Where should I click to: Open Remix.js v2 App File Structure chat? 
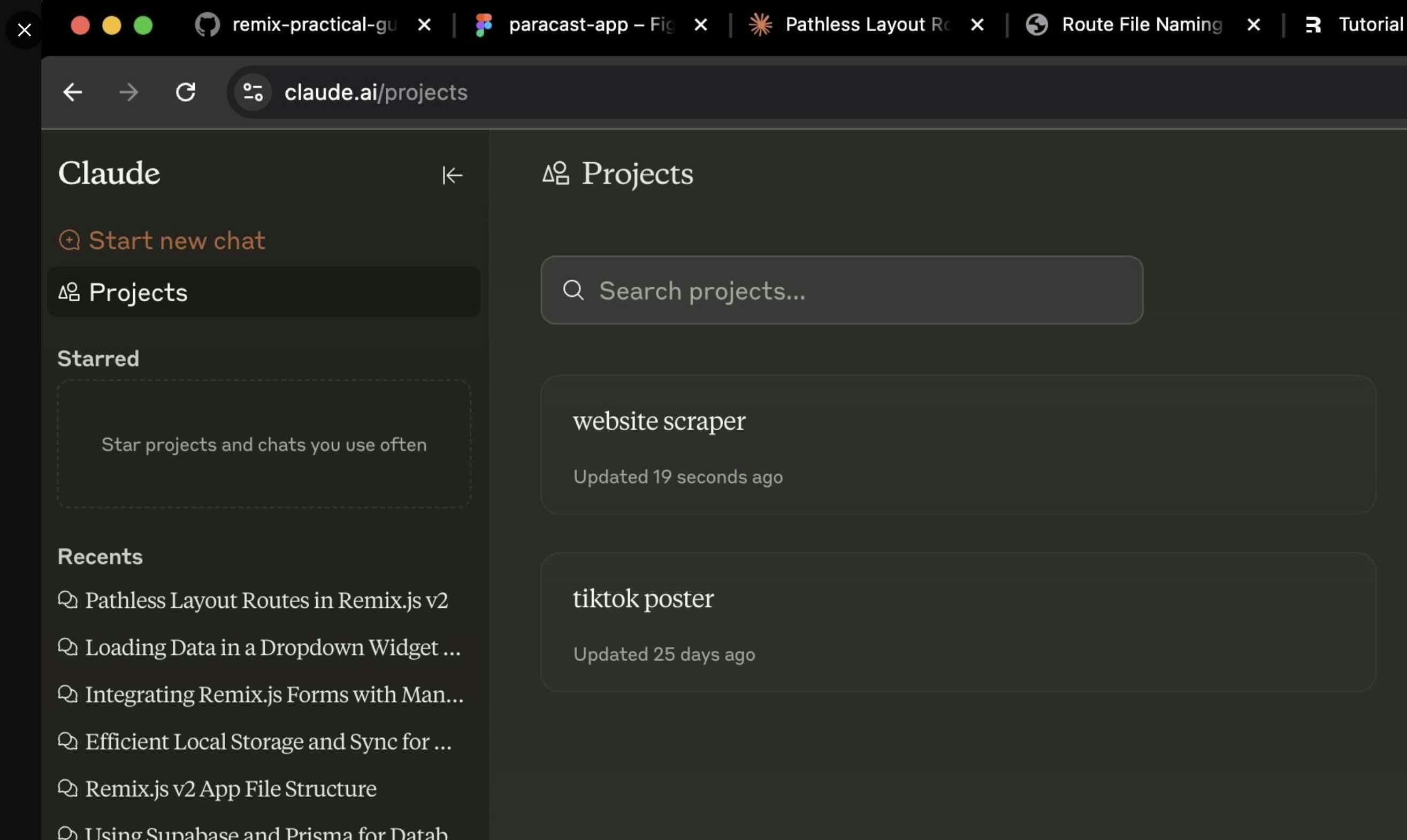(x=231, y=789)
